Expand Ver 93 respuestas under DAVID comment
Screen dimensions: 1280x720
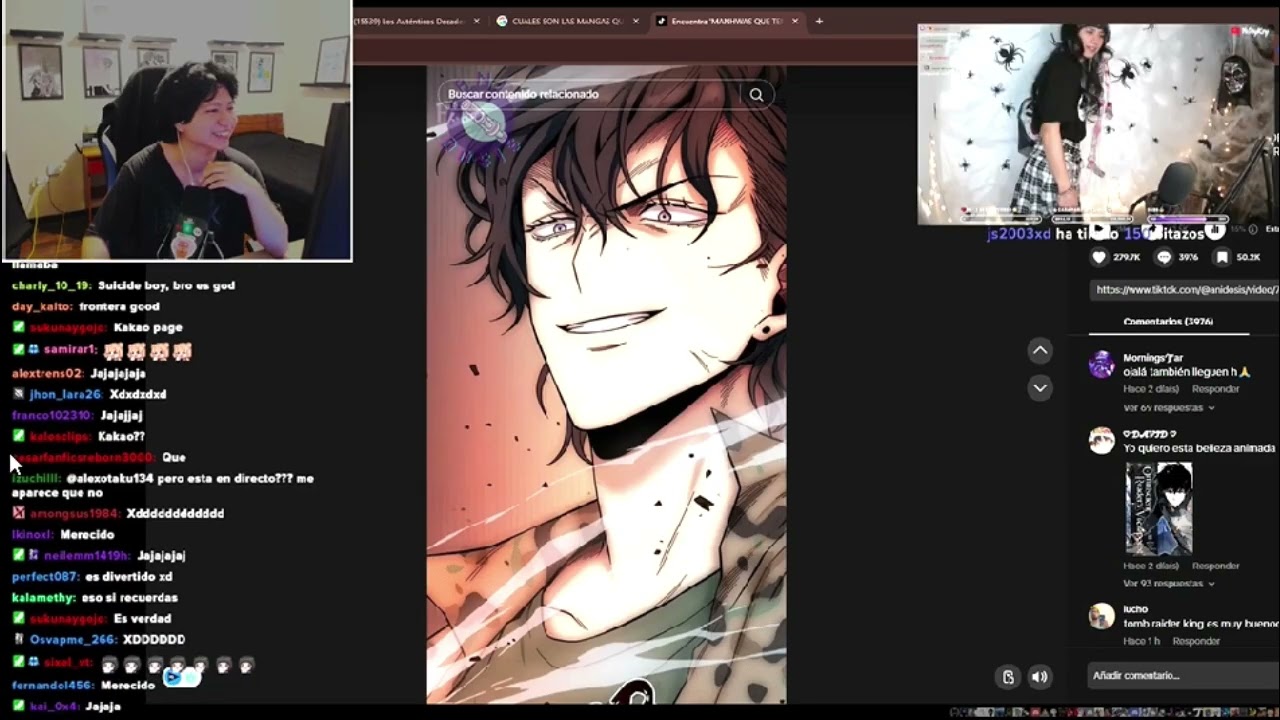[1168, 583]
